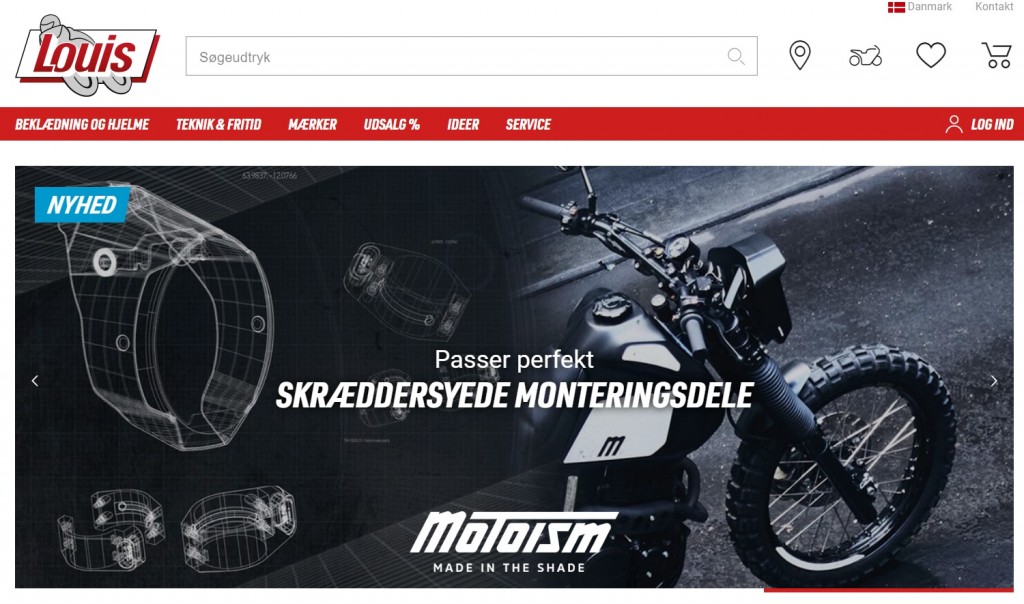
Task: Open the Mærker menu
Action: coord(312,124)
